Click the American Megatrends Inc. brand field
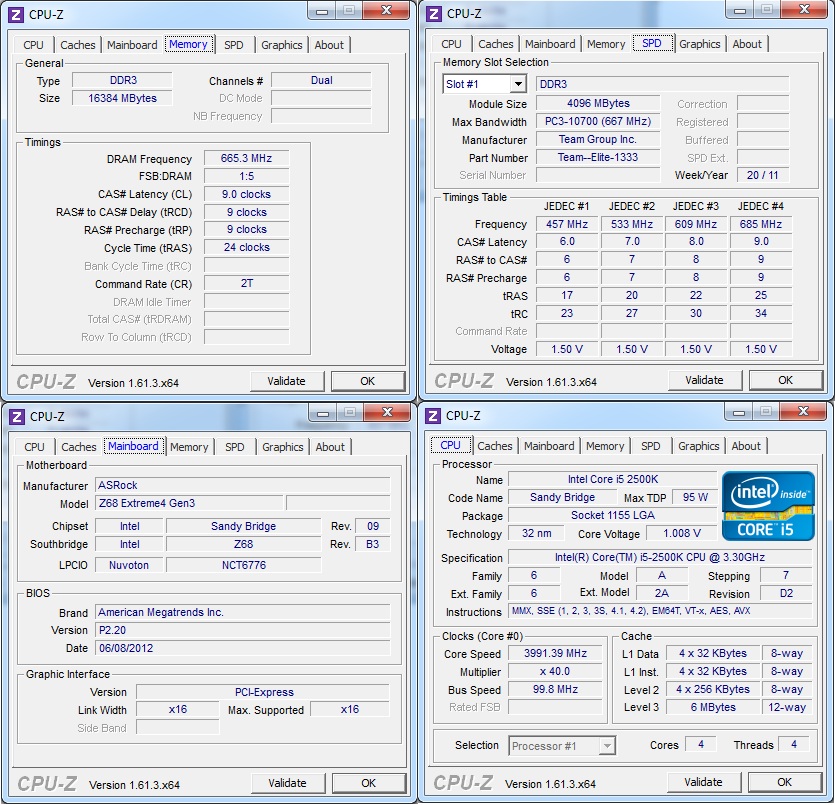Screen dimensions: 835x805 (x=243, y=613)
